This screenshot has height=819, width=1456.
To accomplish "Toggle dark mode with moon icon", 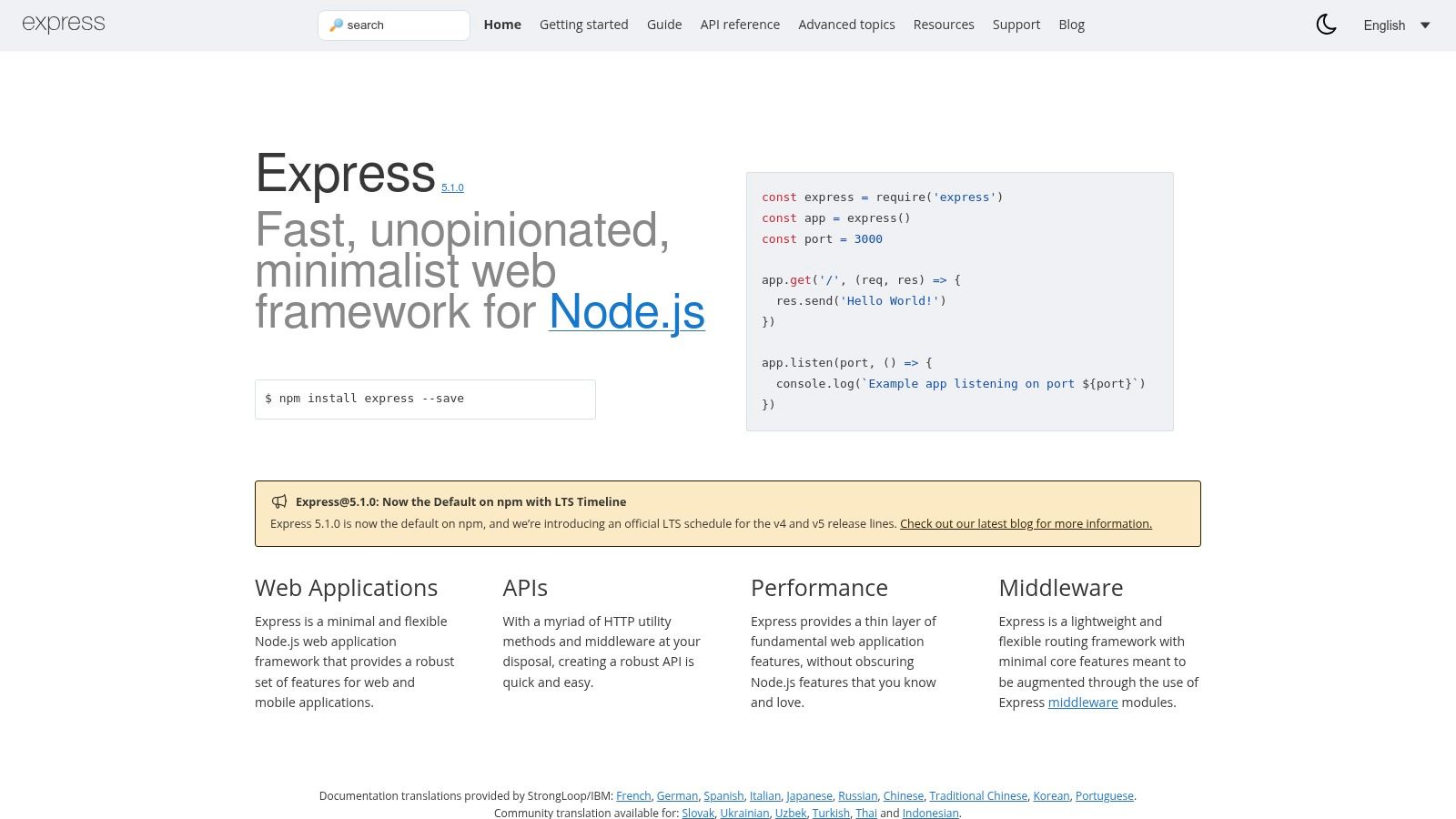I will 1326,25.
